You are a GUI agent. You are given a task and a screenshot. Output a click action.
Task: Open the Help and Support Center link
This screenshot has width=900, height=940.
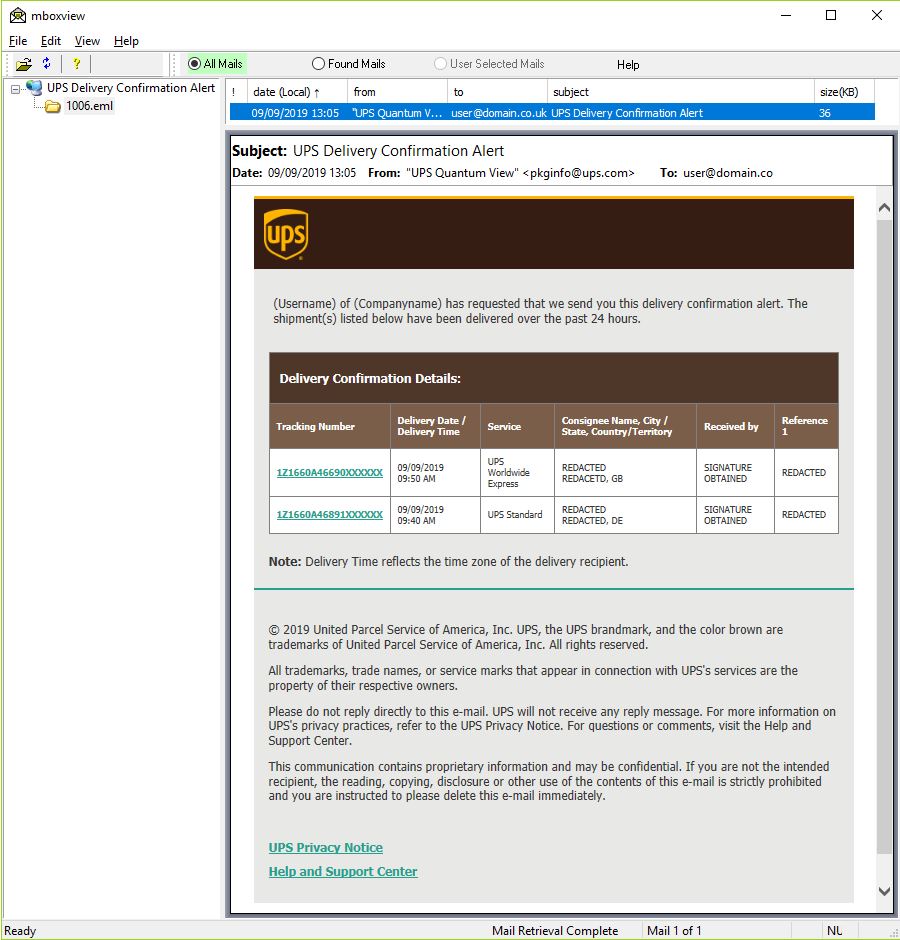coord(343,872)
